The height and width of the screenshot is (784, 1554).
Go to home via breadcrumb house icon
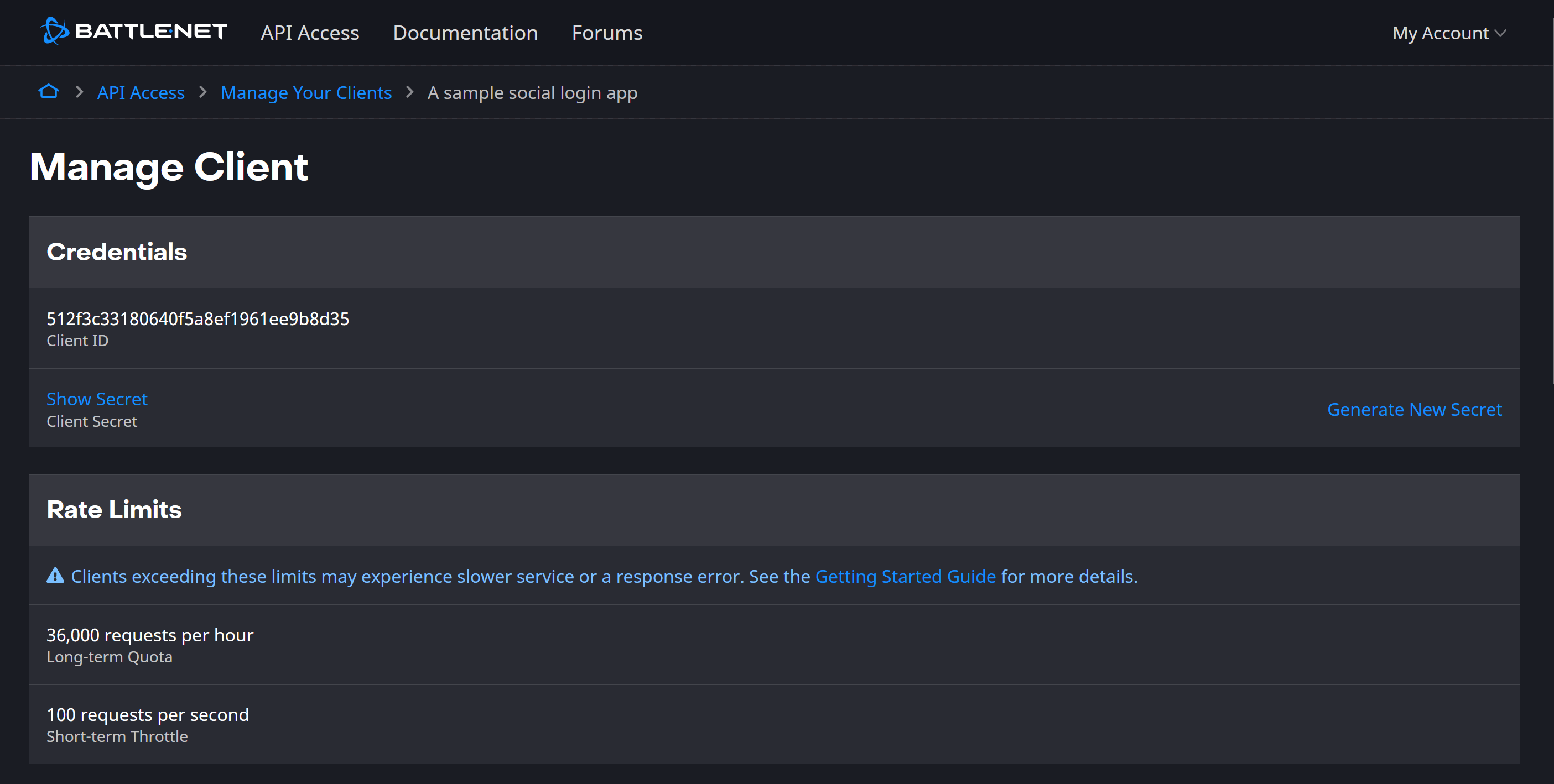coord(49,92)
